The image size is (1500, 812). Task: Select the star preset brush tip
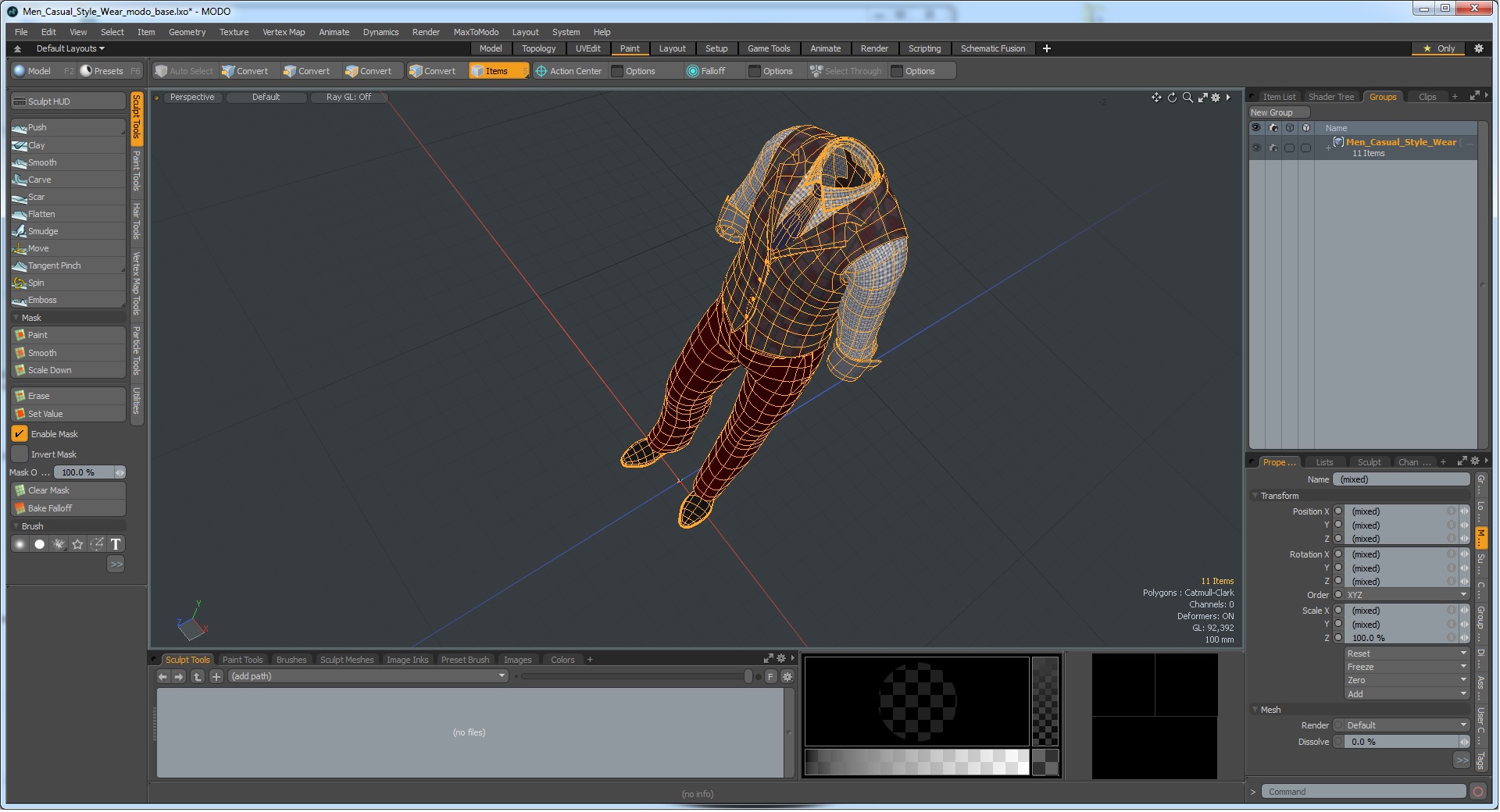pyautogui.click(x=77, y=544)
